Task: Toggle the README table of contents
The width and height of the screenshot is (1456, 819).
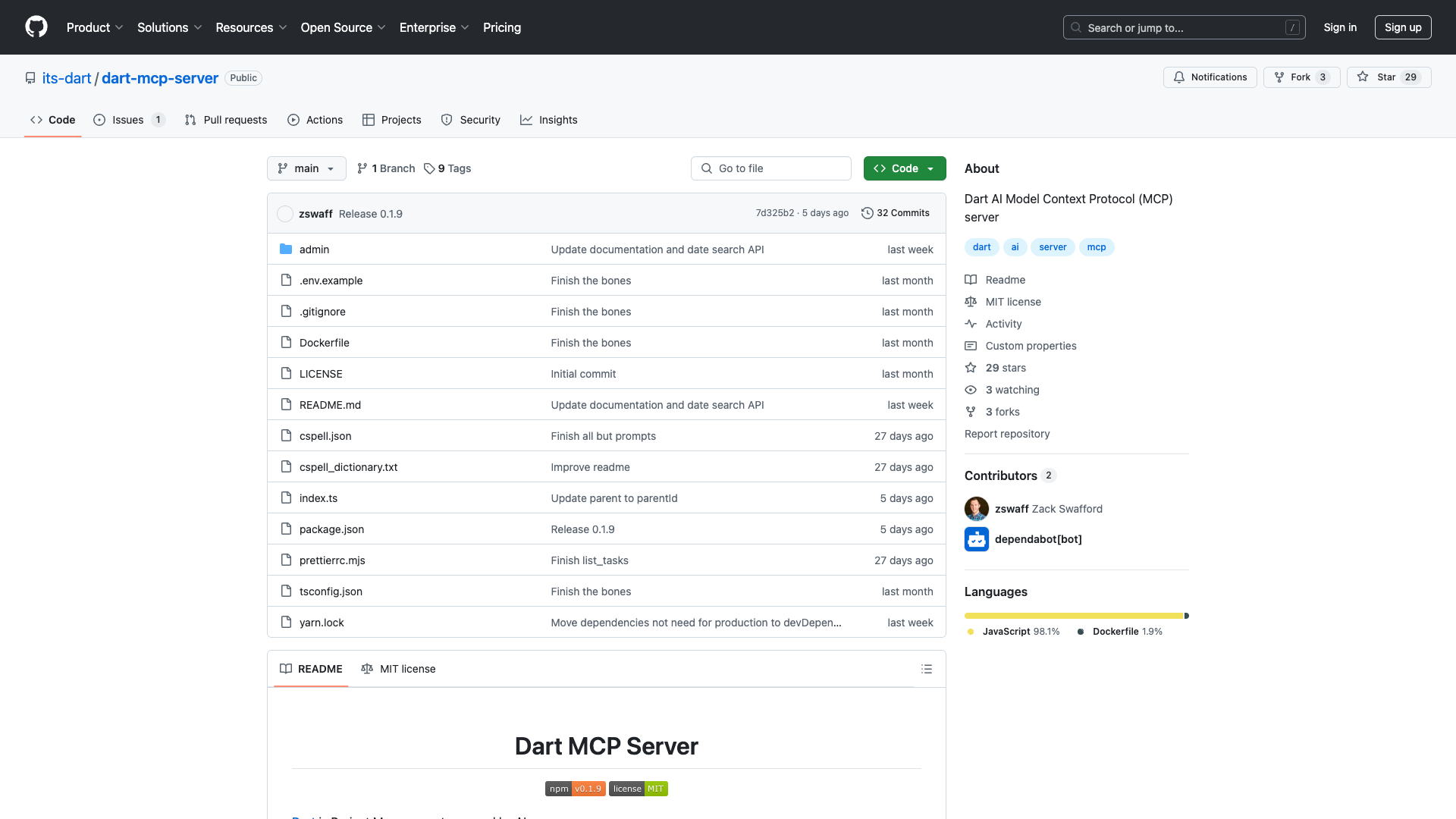Action: 926,669
